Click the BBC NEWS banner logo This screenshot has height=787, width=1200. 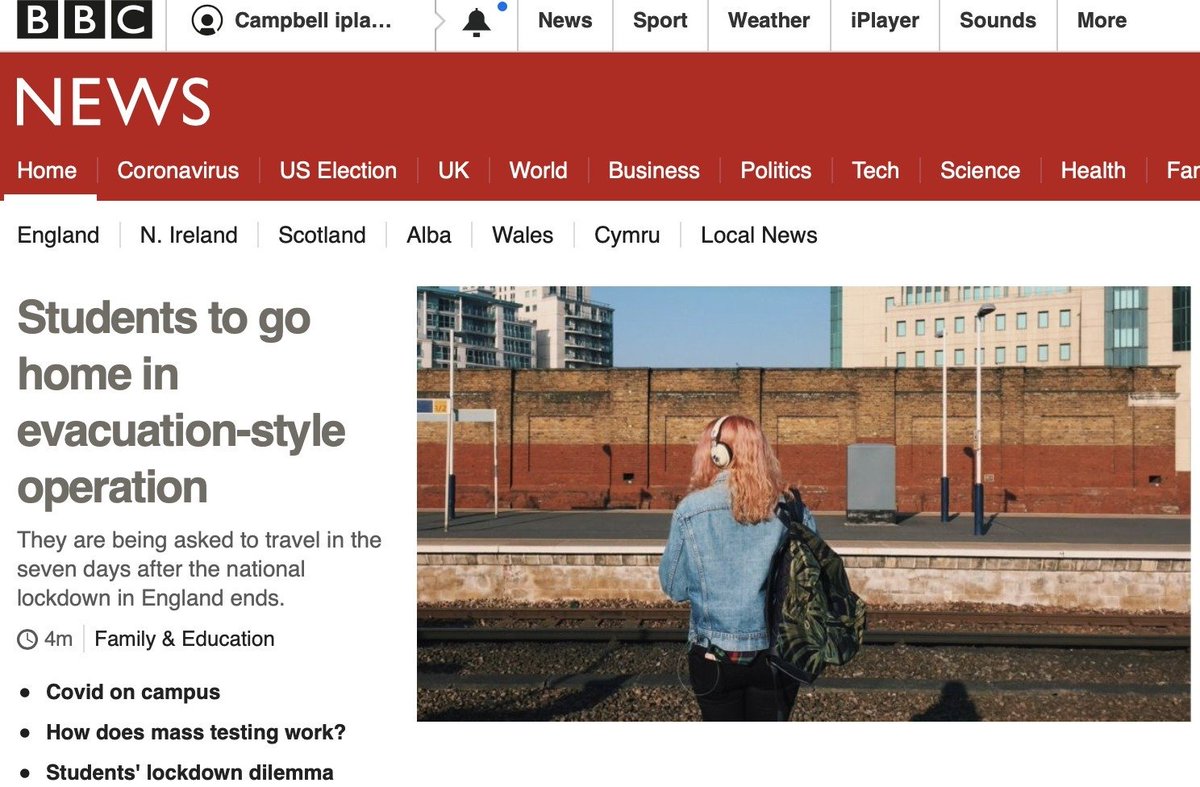pos(113,102)
